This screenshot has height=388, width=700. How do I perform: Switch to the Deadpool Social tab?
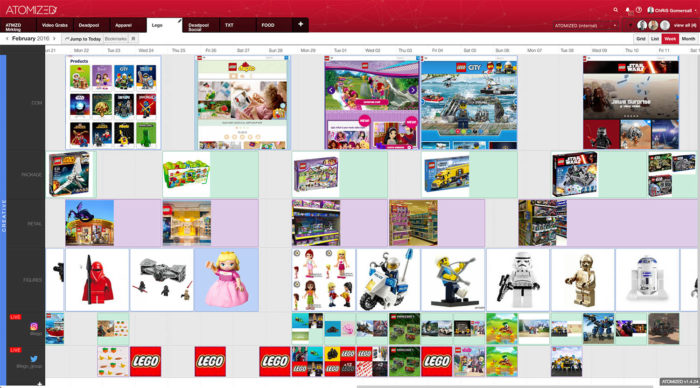point(201,26)
